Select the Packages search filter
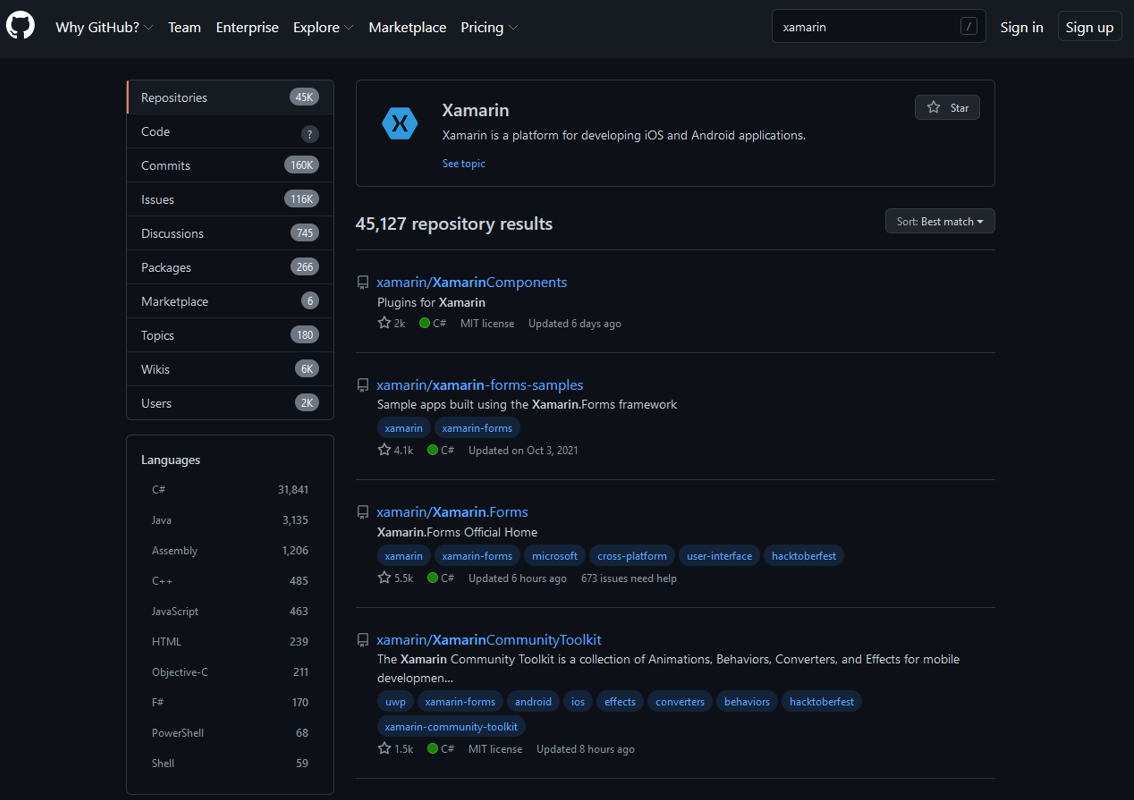 pos(230,267)
